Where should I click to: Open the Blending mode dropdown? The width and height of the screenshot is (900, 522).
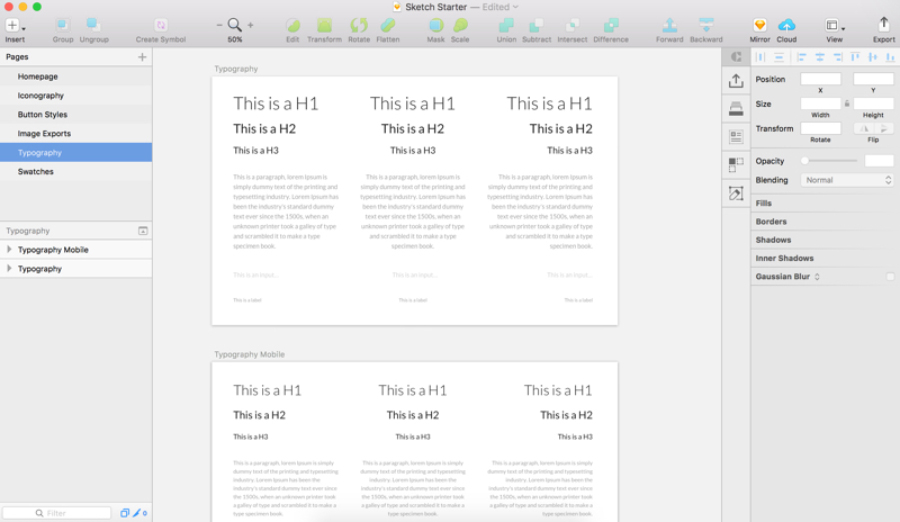pyautogui.click(x=846, y=180)
